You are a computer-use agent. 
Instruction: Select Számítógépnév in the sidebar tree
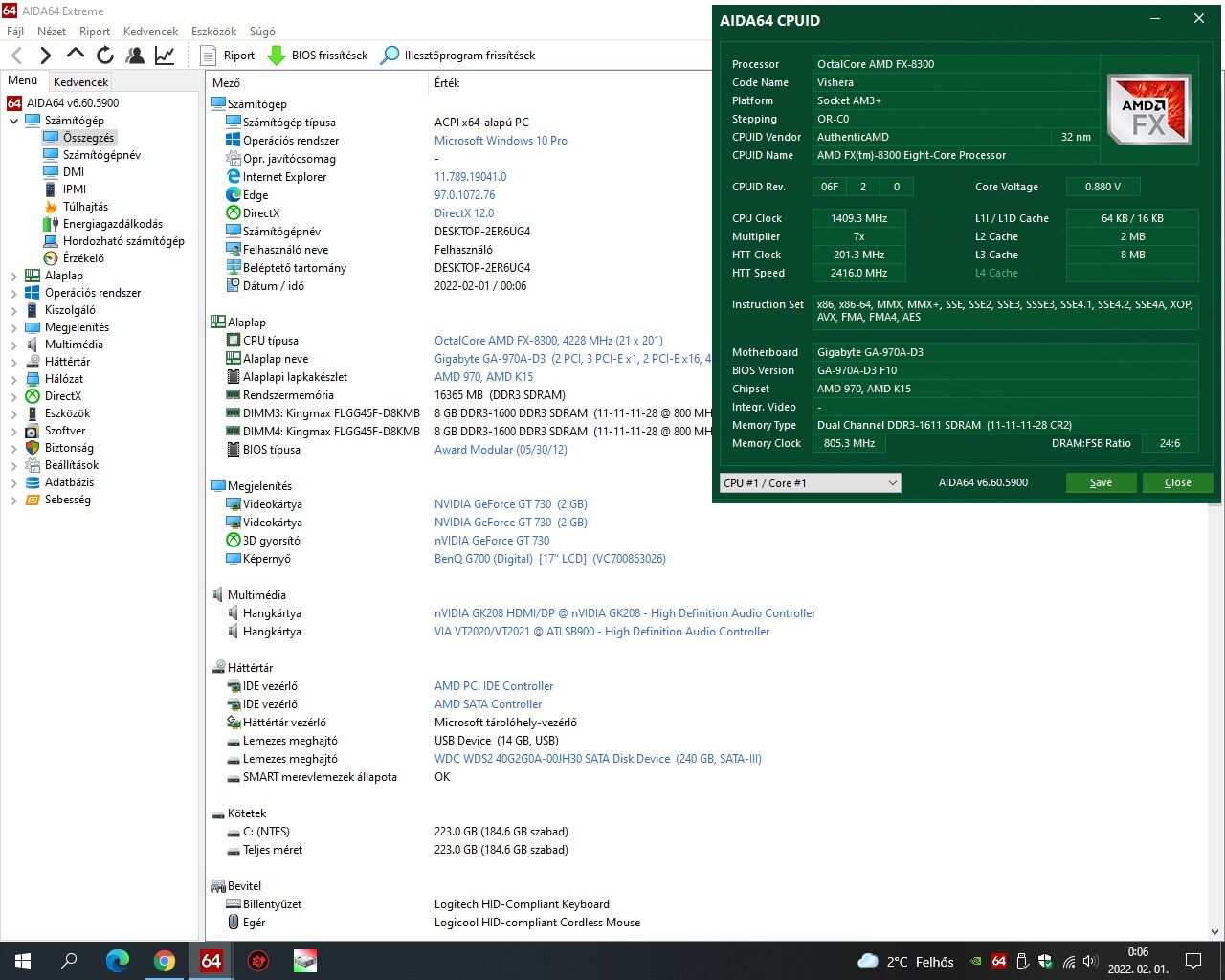[101, 155]
